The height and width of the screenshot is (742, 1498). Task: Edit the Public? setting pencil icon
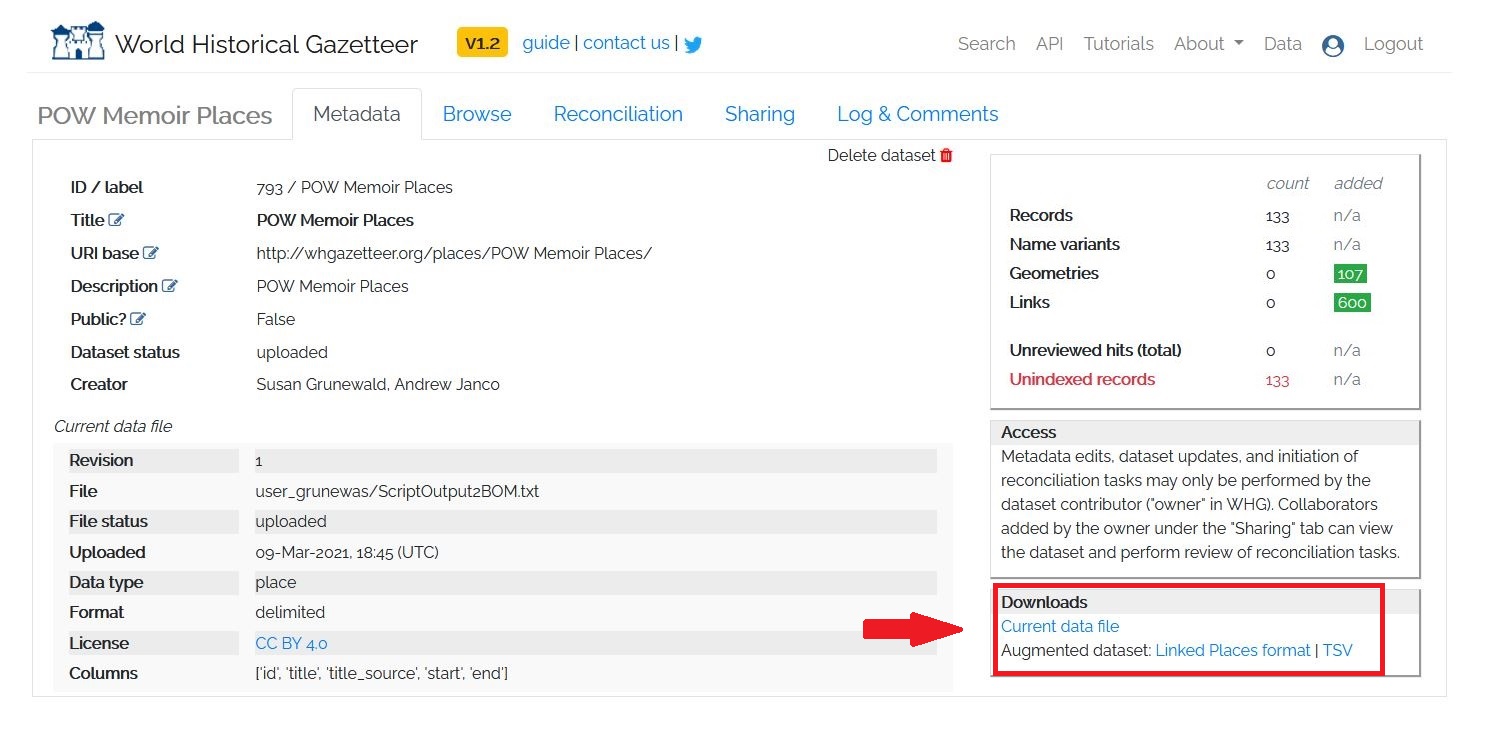[x=138, y=319]
